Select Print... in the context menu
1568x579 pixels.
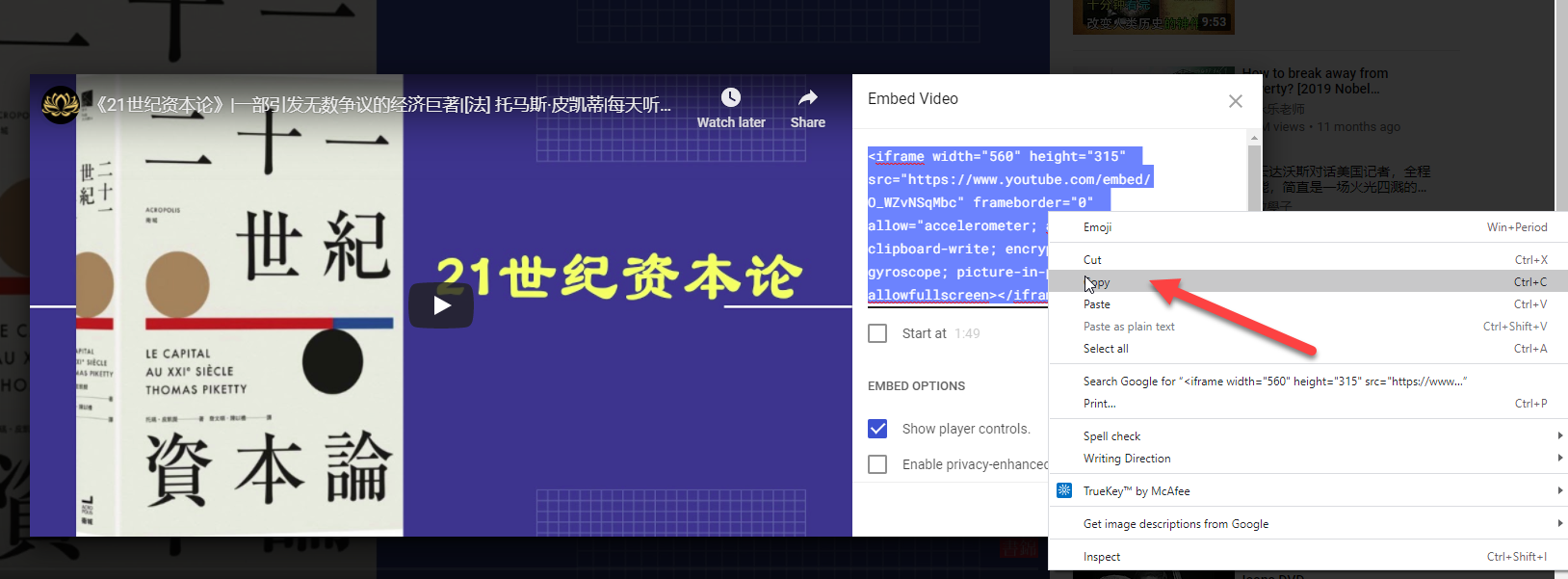[1308, 404]
